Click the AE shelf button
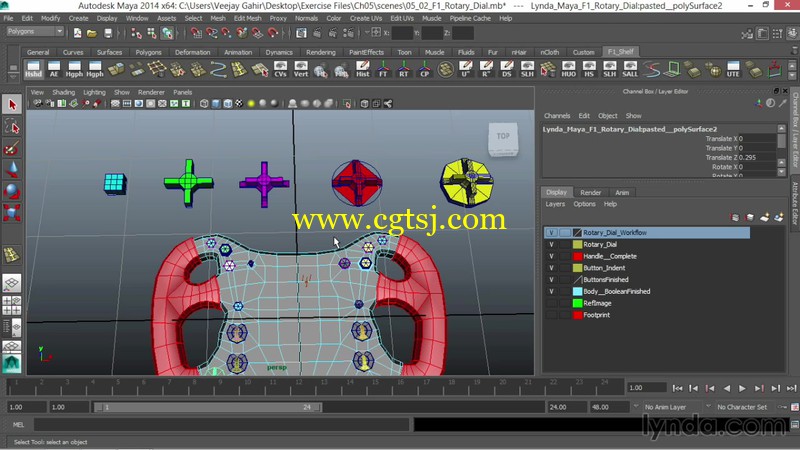Image resolution: width=800 pixels, height=450 pixels. pos(54,69)
